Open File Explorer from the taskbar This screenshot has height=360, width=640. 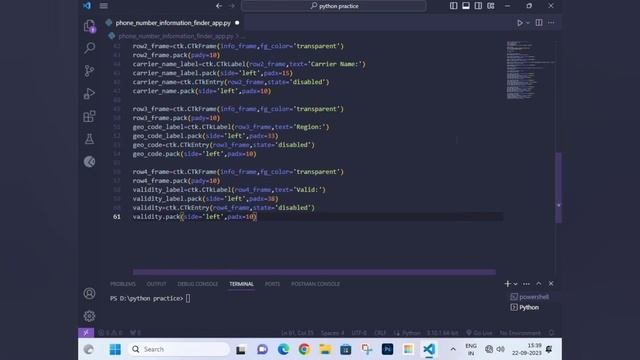pyautogui.click(x=325, y=349)
